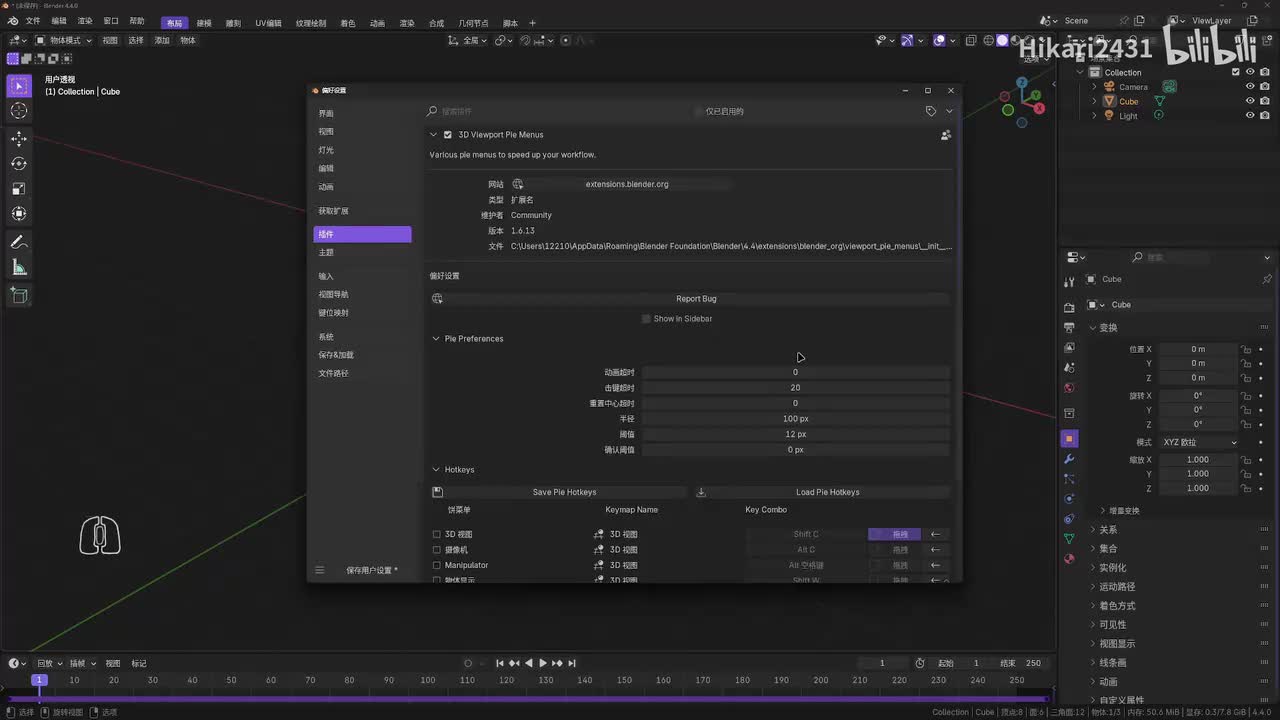Expand the Camera item in outliner
Image resolution: width=1280 pixels, height=720 pixels.
(1094, 87)
